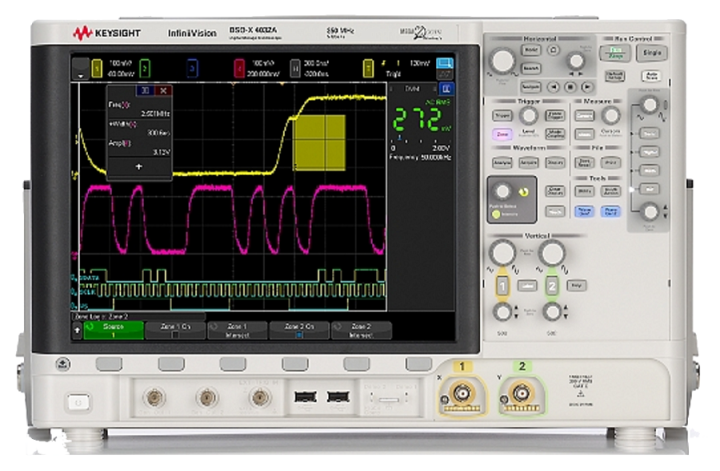Click the power button on front panel
720x471 pixels.
pyautogui.click(x=79, y=403)
